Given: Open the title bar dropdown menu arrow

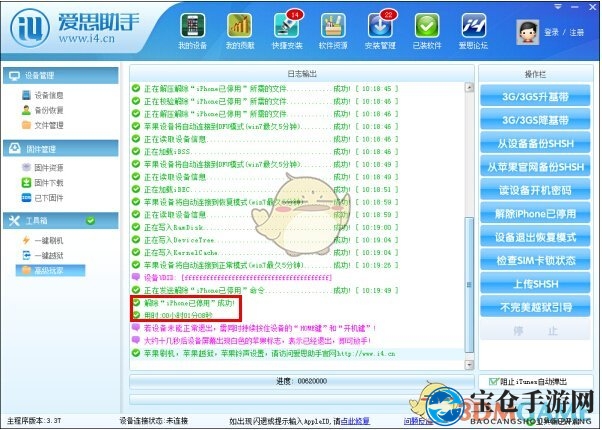Looking at the screenshot, I should tap(558, 7).
